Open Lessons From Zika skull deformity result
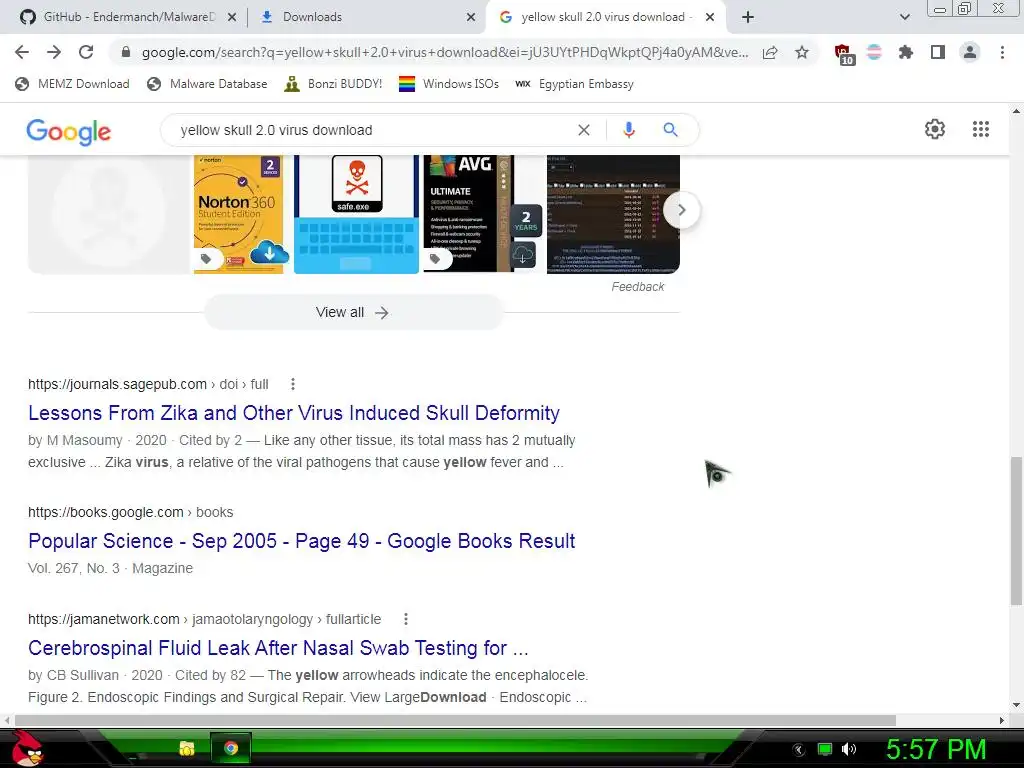The image size is (1024, 768). click(x=294, y=413)
